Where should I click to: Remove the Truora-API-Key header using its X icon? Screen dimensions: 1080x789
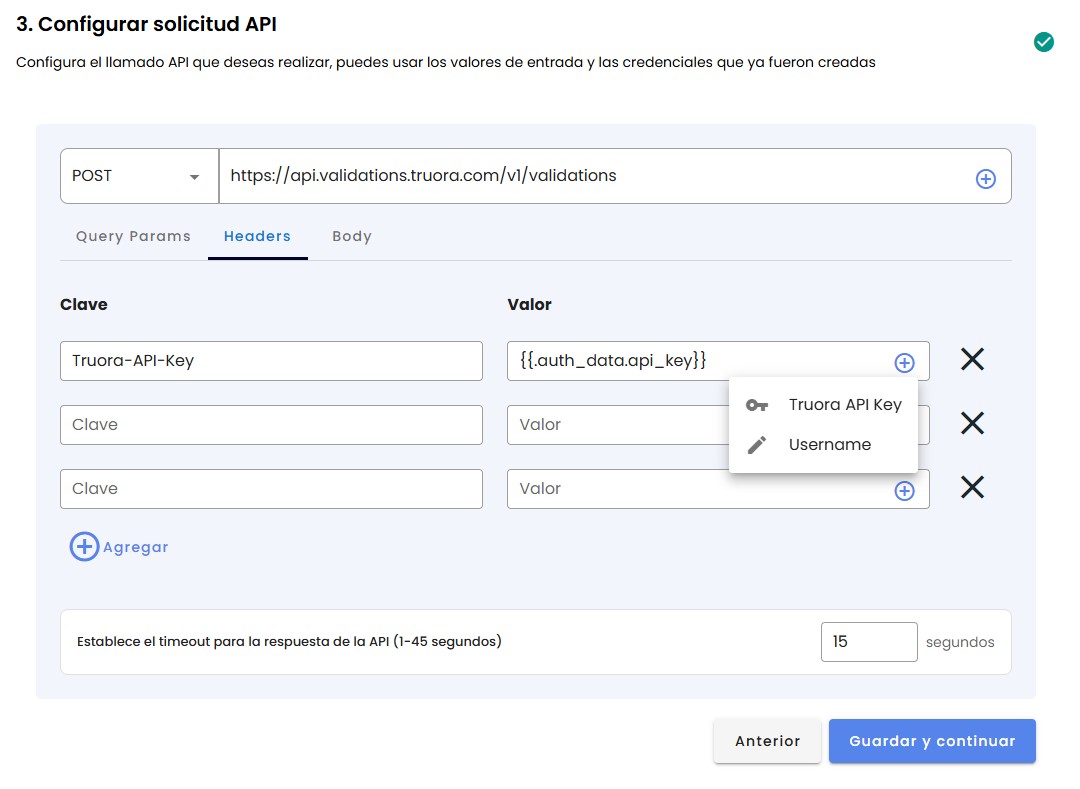[x=971, y=359]
